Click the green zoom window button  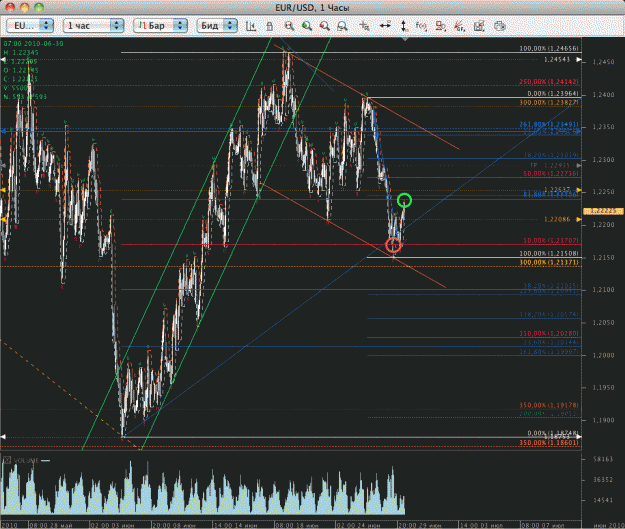click(x=39, y=8)
